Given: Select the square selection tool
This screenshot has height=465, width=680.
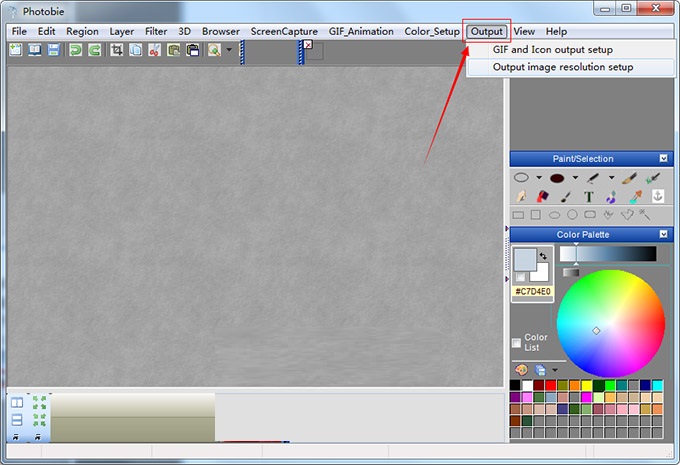Looking at the screenshot, I should pyautogui.click(x=536, y=215).
